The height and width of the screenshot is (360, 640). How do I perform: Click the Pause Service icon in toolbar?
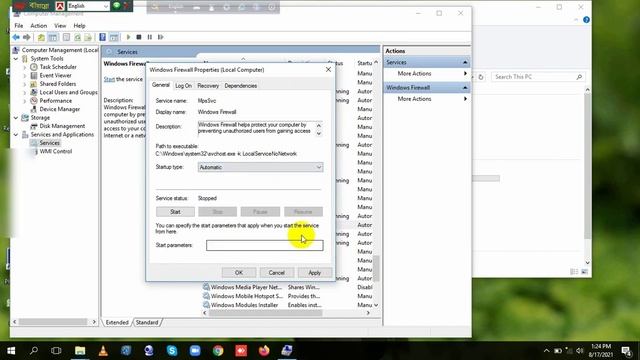coord(150,37)
